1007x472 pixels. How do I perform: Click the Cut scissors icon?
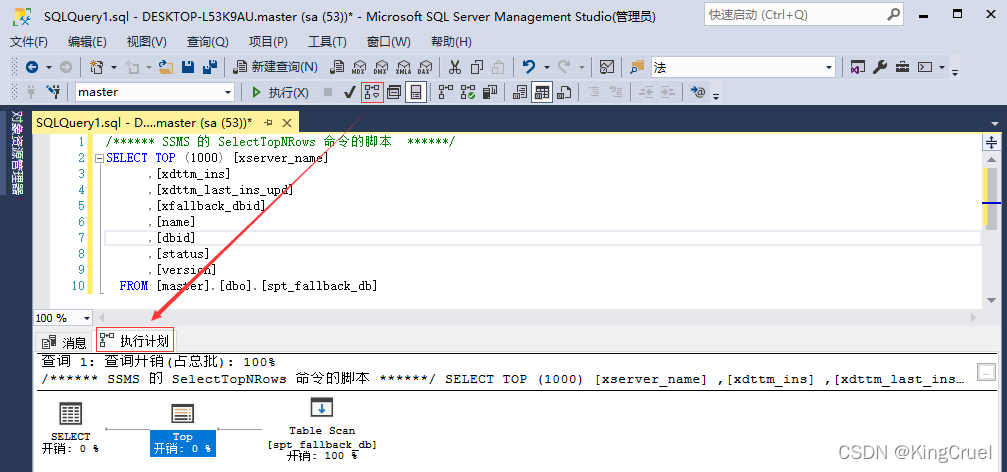coord(455,67)
